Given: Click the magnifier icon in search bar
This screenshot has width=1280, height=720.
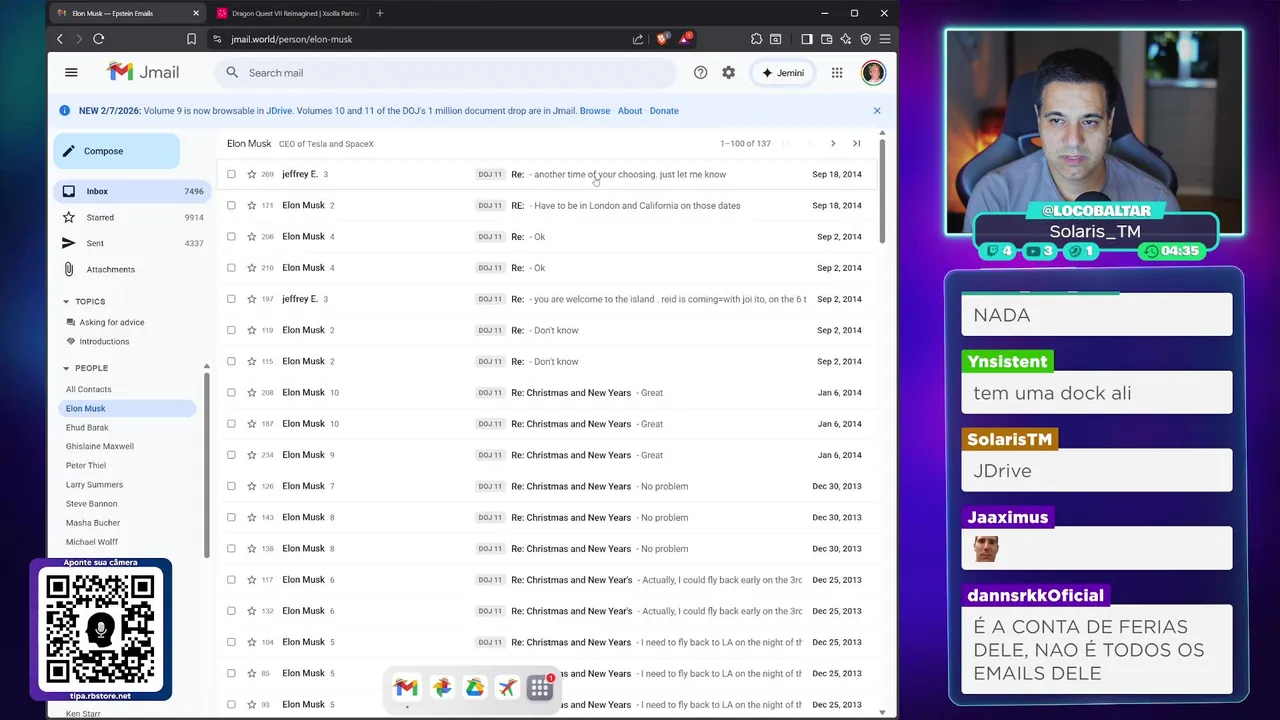Looking at the screenshot, I should tap(232, 72).
